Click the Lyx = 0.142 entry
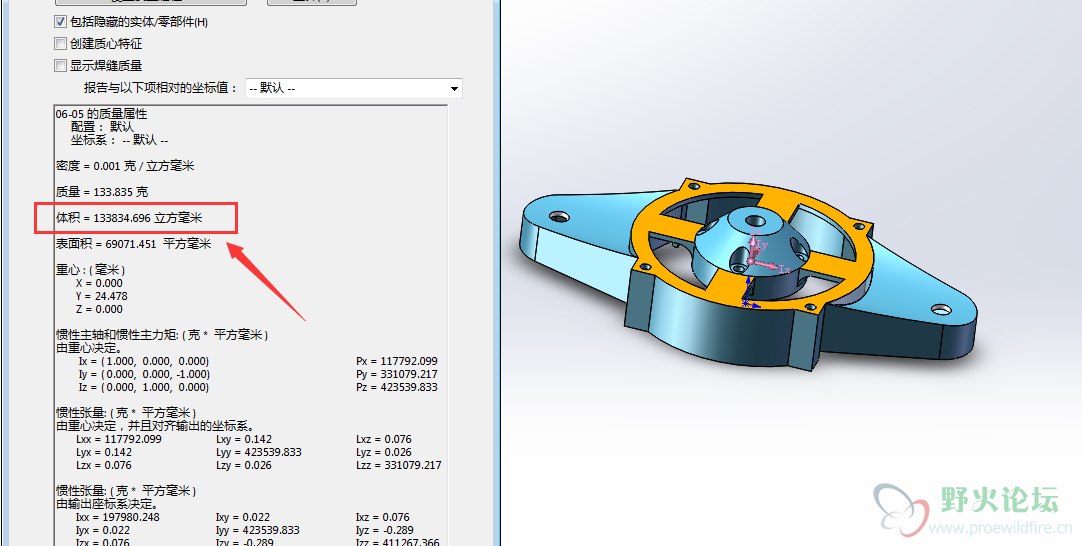This screenshot has width=1082, height=546. pyautogui.click(x=104, y=452)
